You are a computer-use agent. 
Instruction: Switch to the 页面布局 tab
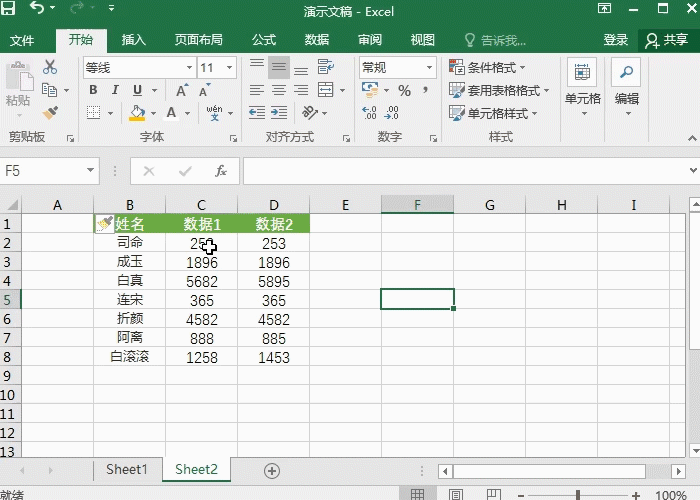click(x=199, y=40)
